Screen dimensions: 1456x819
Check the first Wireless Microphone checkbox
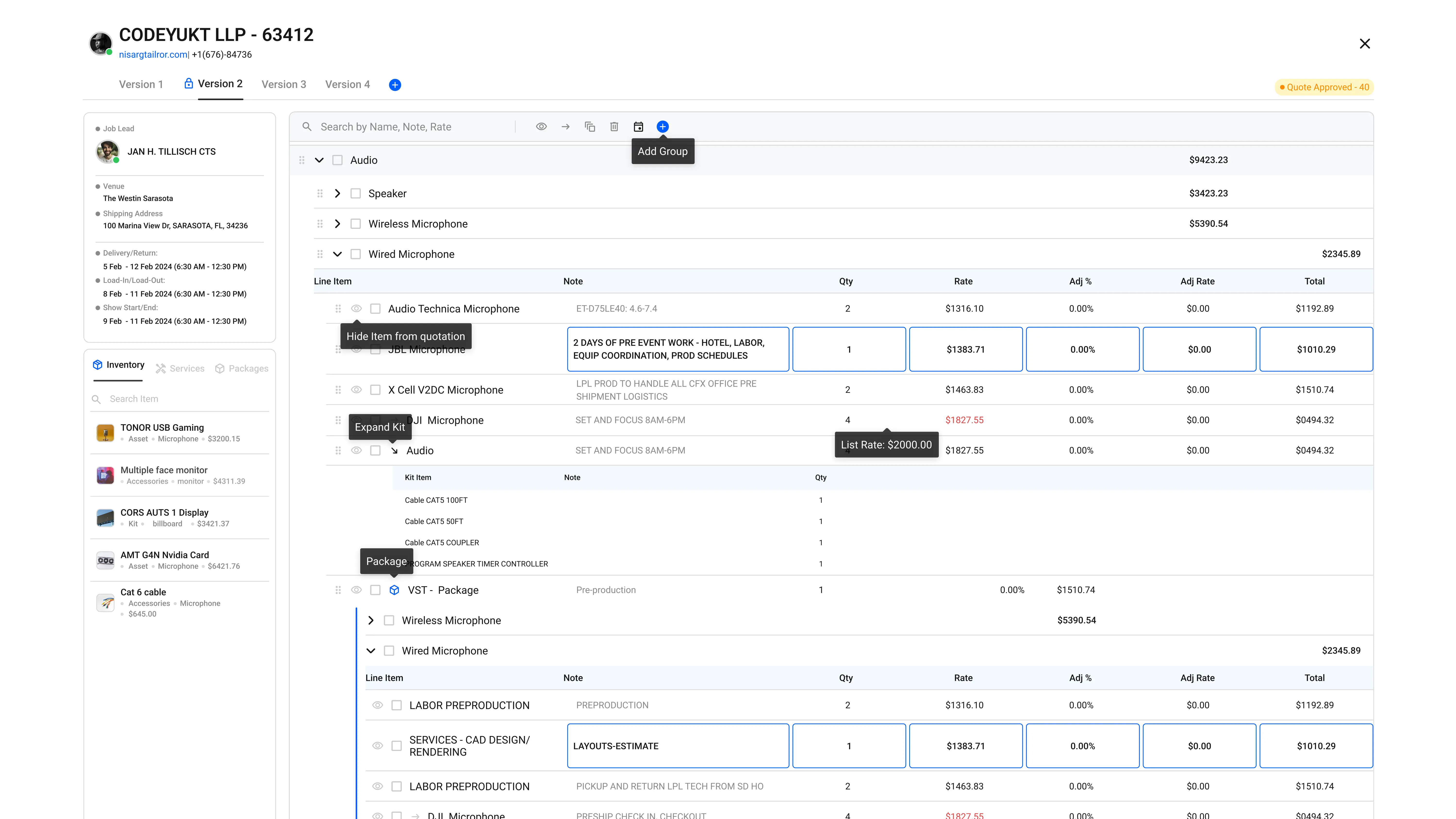point(356,224)
